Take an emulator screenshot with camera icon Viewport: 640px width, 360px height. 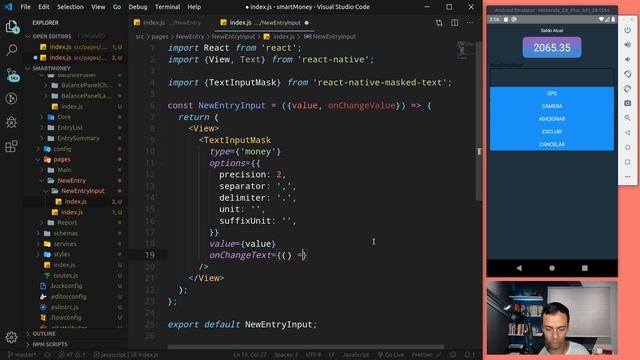628,103
